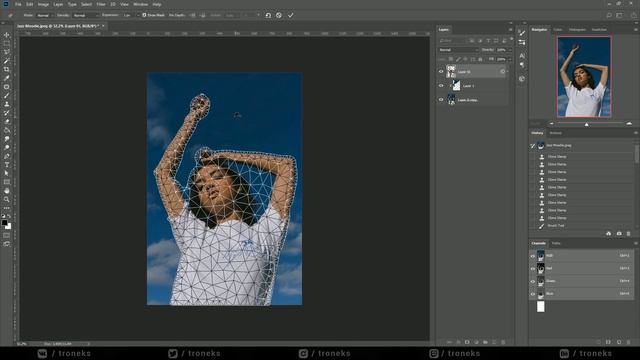Open the Density dropdown
The image size is (640, 360).
tap(85, 15)
